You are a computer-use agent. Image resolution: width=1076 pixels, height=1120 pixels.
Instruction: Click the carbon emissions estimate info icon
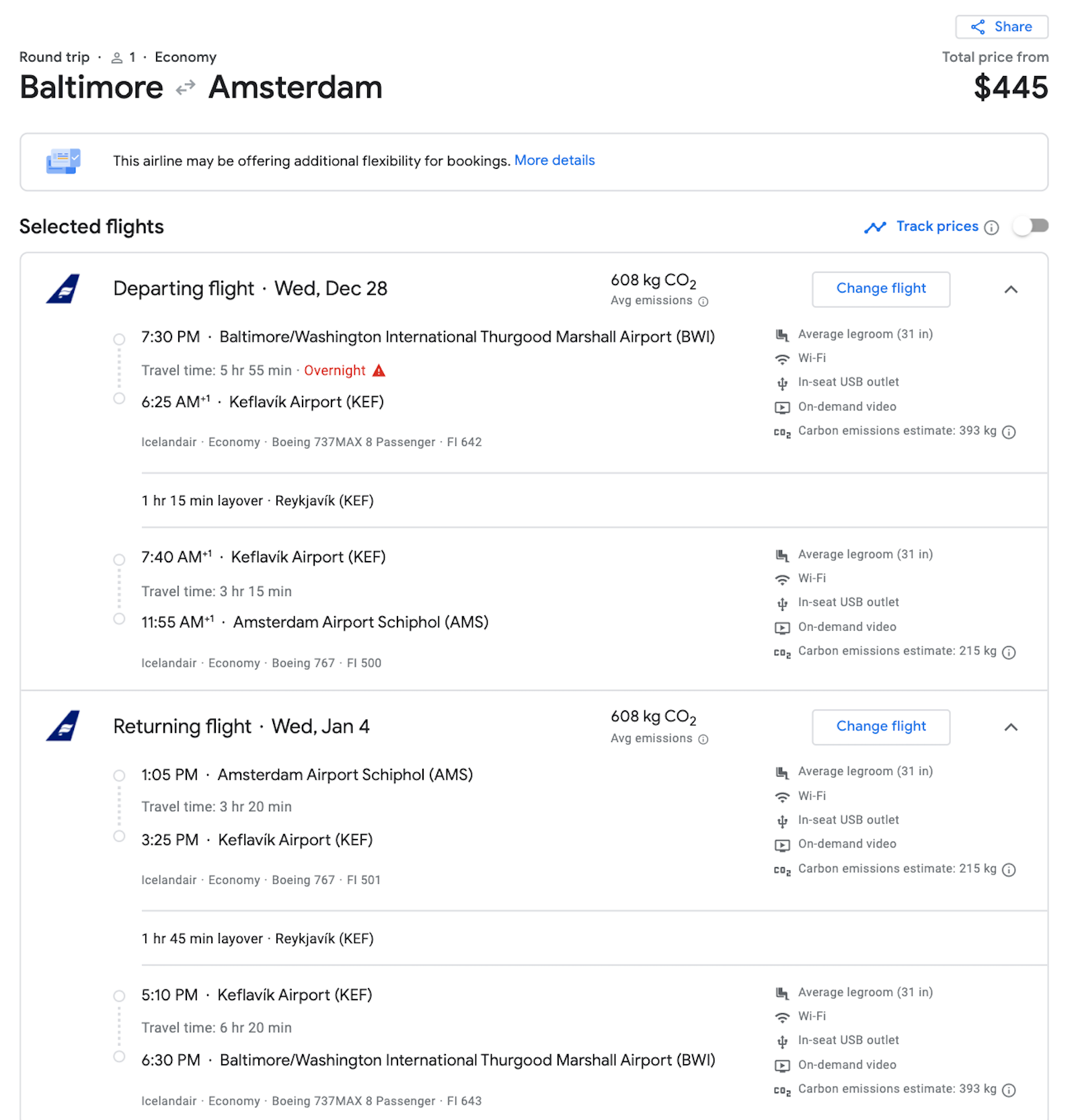[x=1009, y=433]
